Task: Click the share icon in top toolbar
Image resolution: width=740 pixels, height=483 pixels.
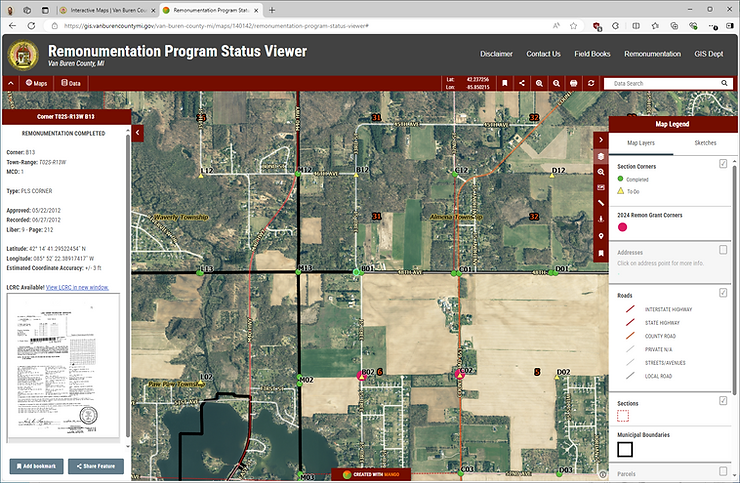Action: coord(522,83)
